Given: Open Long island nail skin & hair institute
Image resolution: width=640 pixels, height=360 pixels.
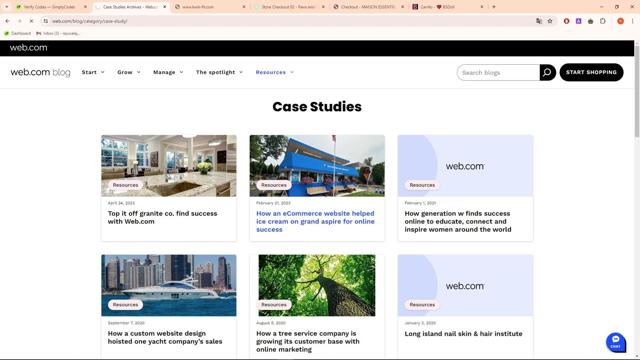Looking at the screenshot, I should pyautogui.click(x=463, y=333).
